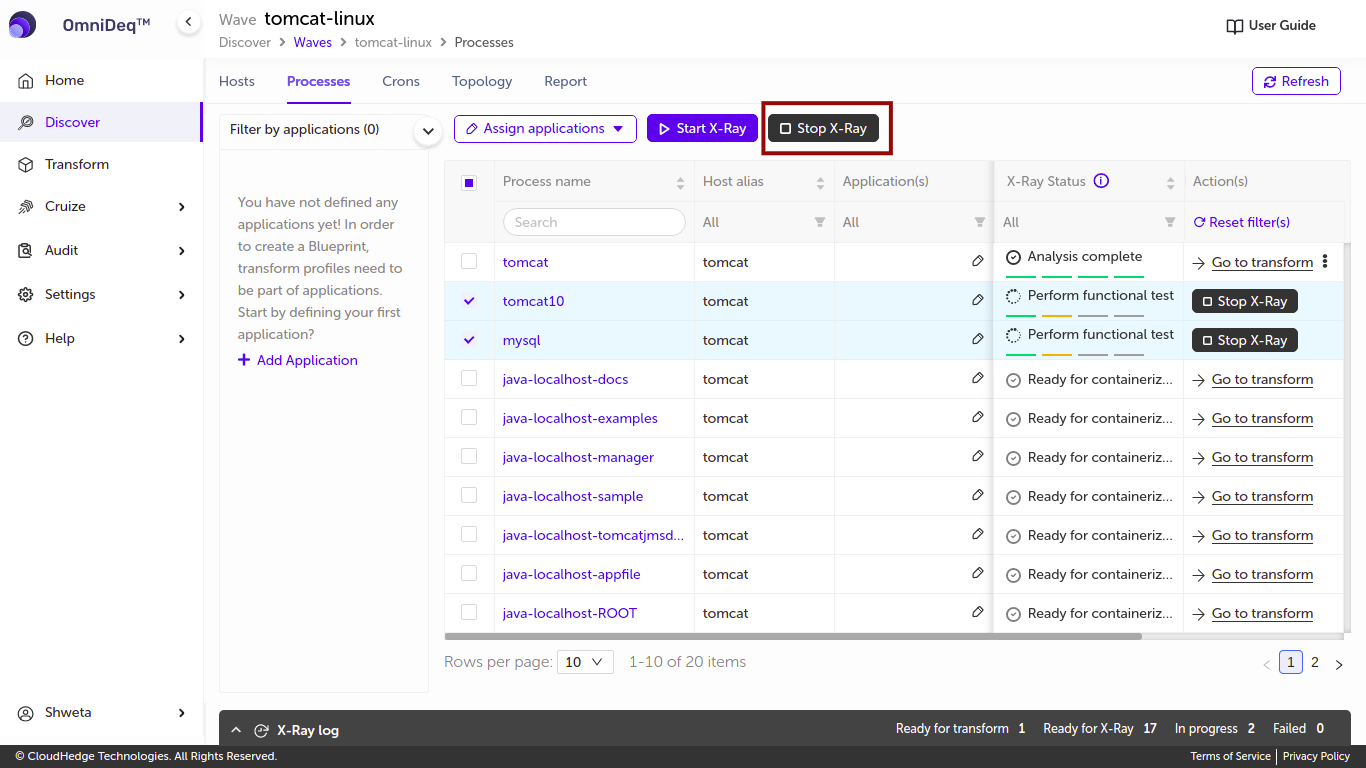Click the Host alias column filter icon
1366x768 pixels.
(820, 222)
